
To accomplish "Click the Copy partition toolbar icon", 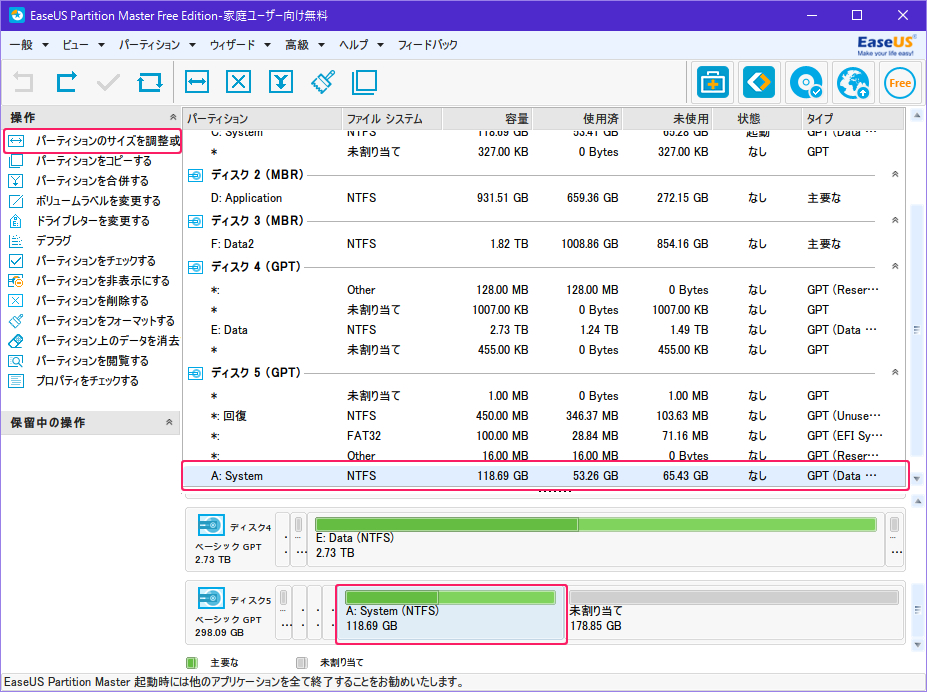I will point(364,82).
